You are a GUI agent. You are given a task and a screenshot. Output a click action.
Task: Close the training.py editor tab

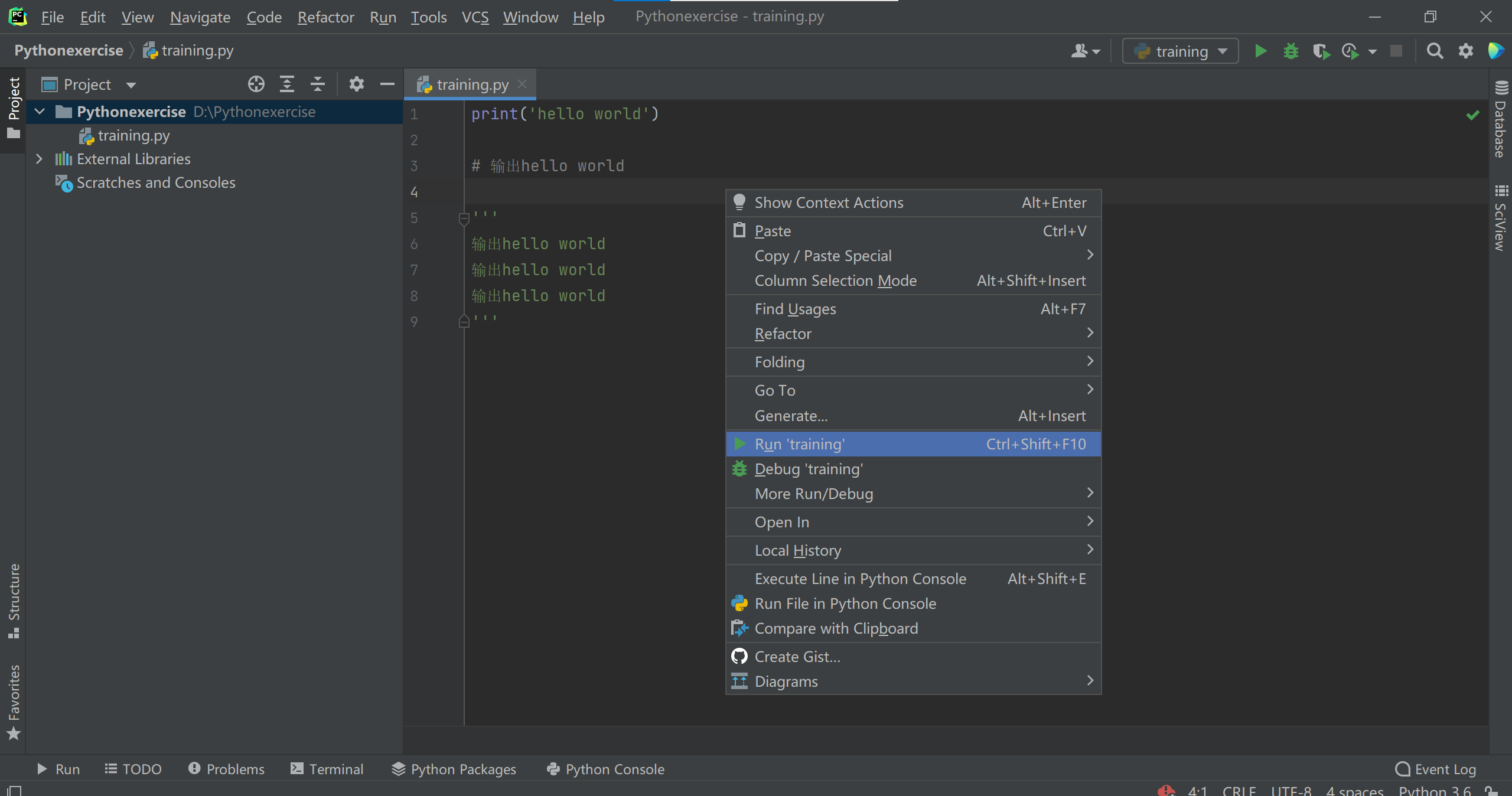(522, 84)
